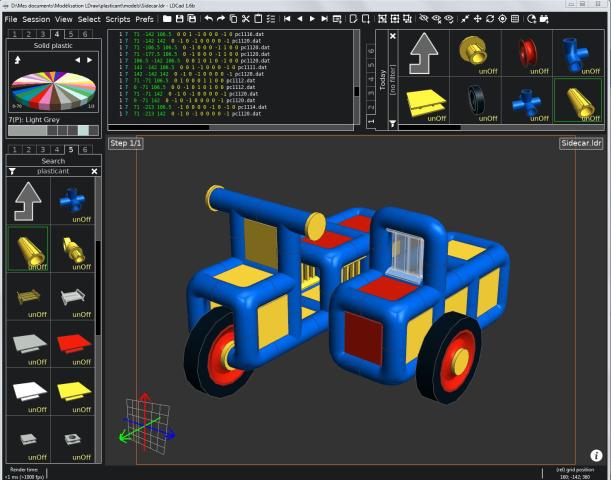Viewport: 611px width, 480px height.
Task: Show previous color group with left arrow
Action: tap(75, 60)
